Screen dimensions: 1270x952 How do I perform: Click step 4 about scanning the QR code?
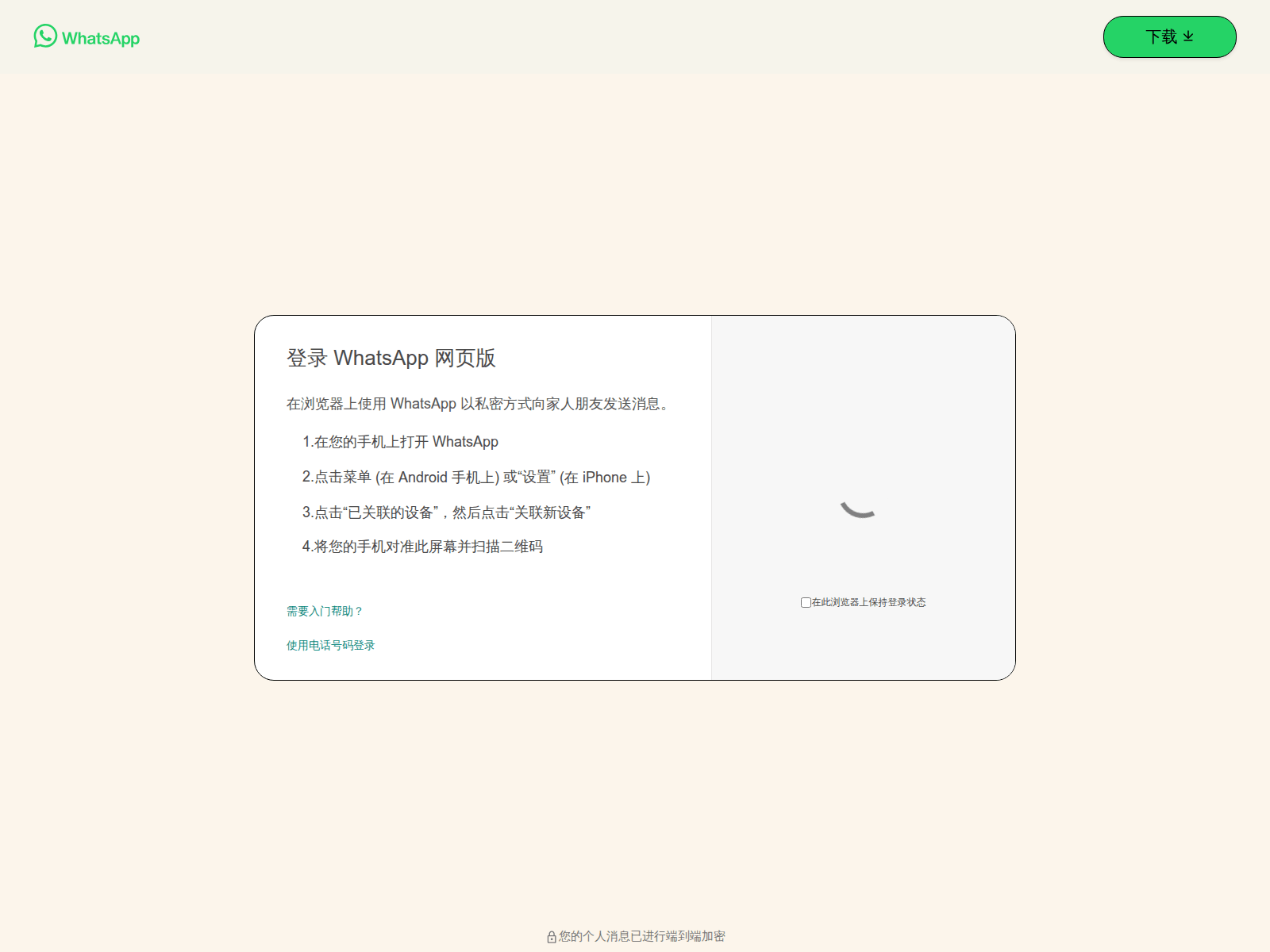coord(425,546)
